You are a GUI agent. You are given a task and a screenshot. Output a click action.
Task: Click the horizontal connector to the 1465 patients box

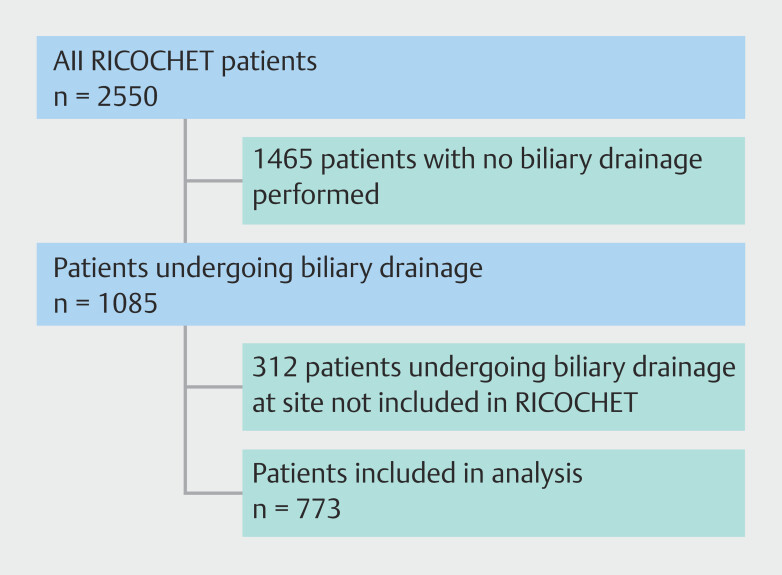point(212,181)
